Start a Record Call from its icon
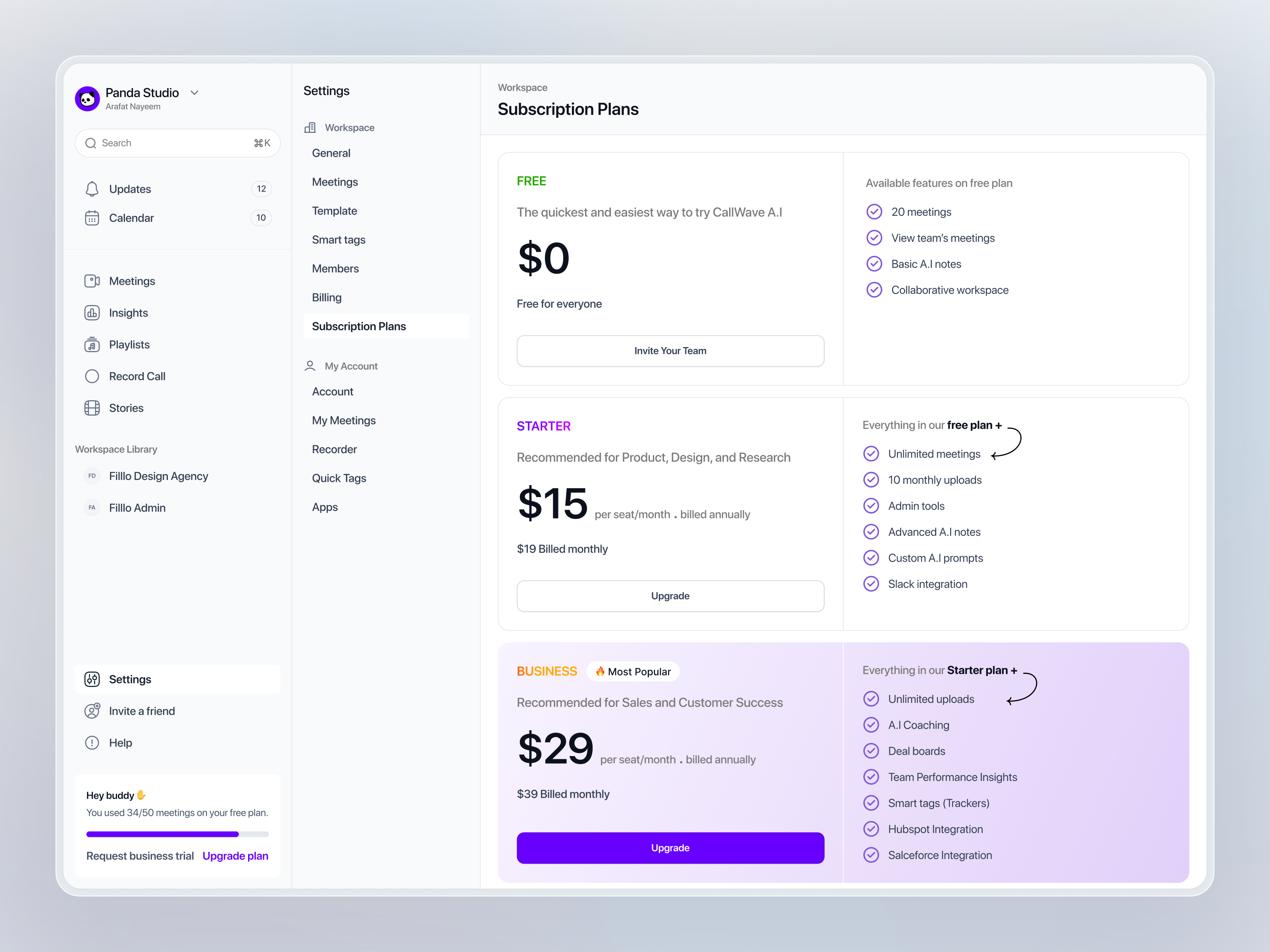 [92, 376]
